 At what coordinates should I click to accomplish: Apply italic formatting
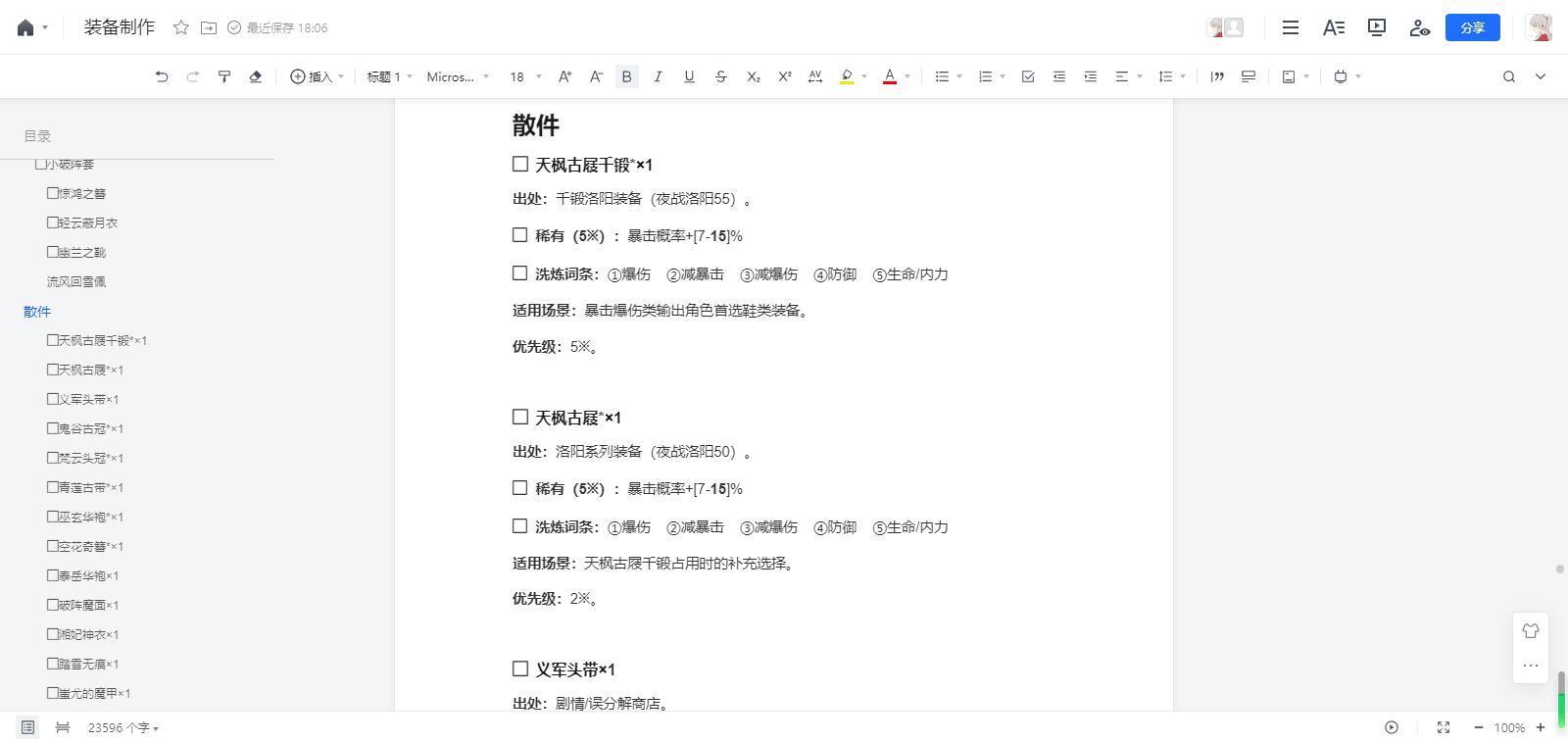pos(658,76)
